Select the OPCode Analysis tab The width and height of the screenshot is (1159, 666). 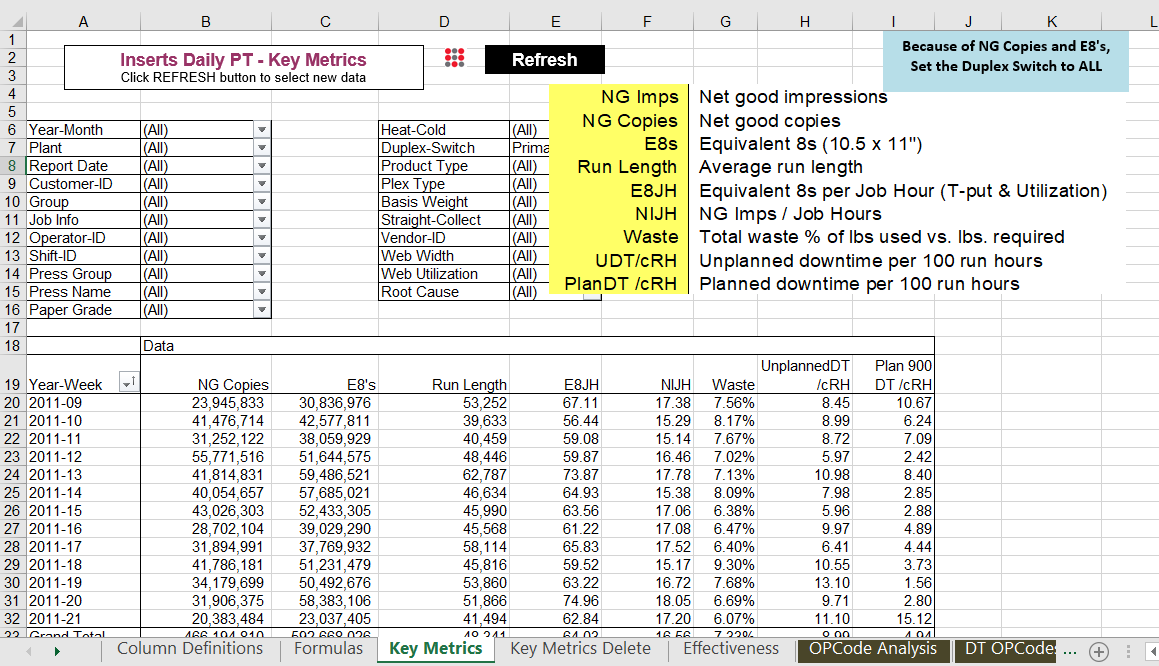tap(872, 648)
